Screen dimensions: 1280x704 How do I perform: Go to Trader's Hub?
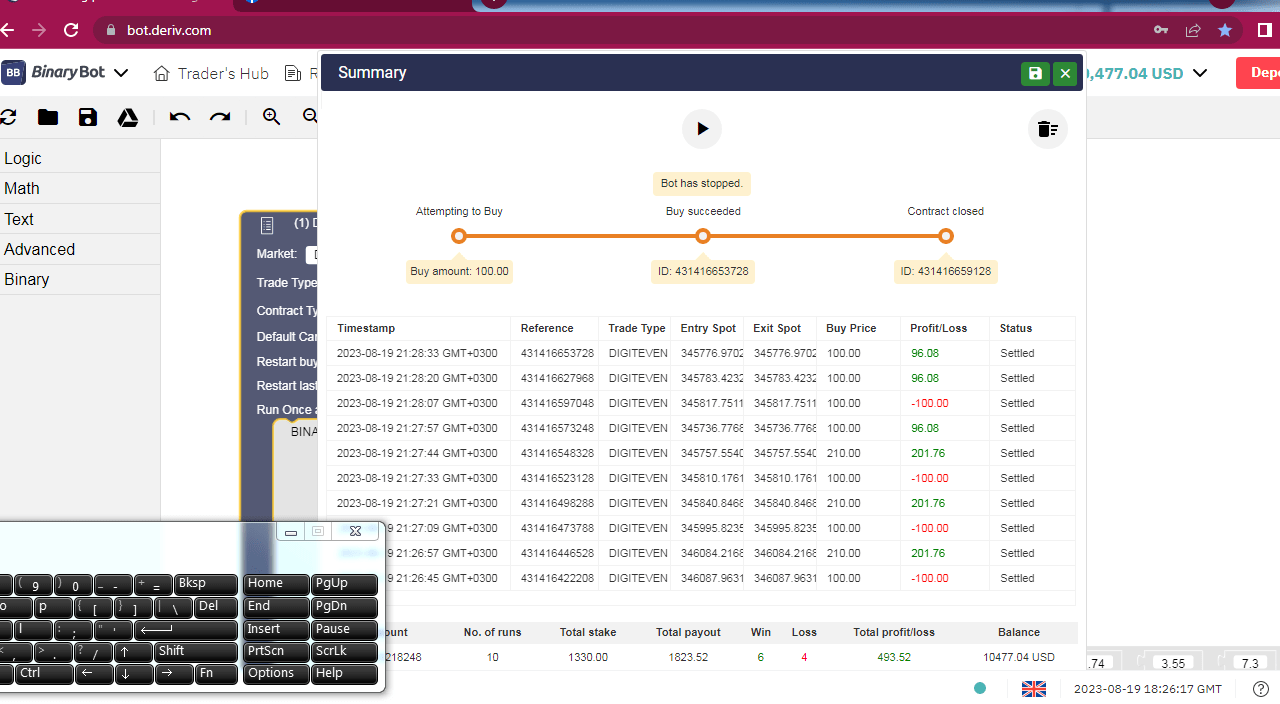pos(211,73)
